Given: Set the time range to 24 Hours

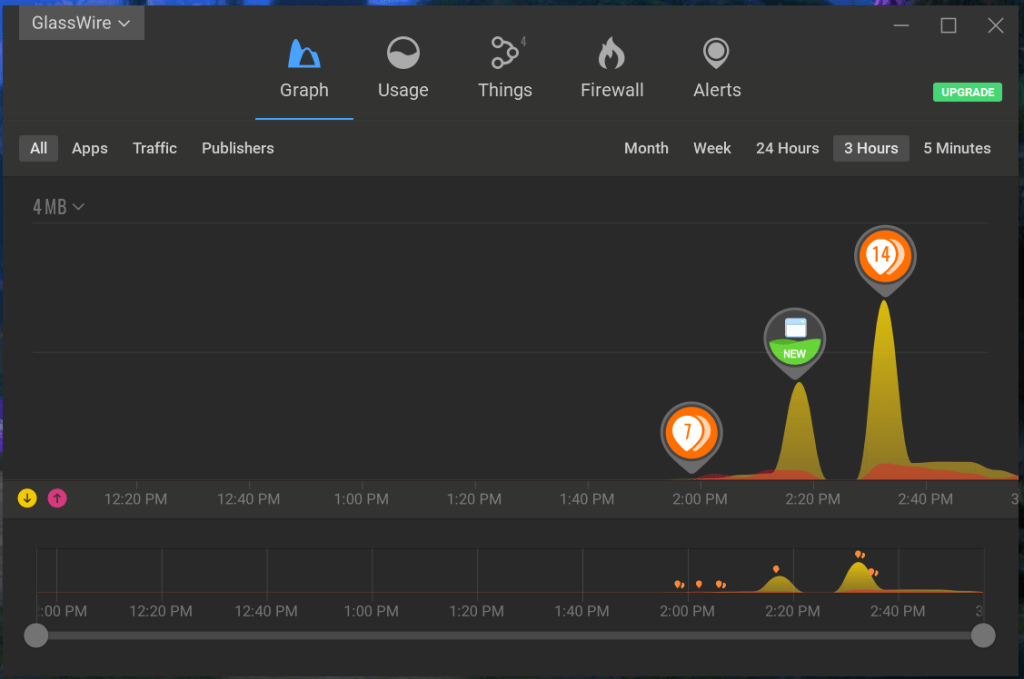Looking at the screenshot, I should pos(787,148).
